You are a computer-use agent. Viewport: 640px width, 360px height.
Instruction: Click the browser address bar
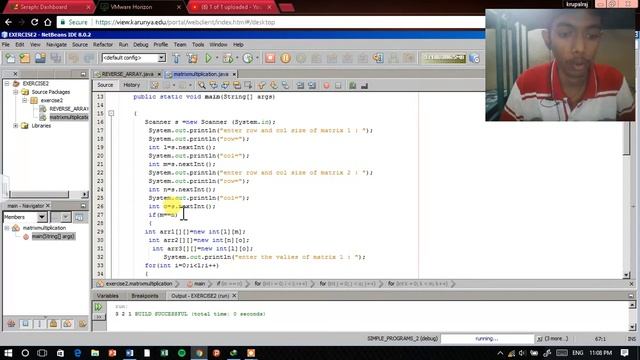pyautogui.click(x=269, y=22)
